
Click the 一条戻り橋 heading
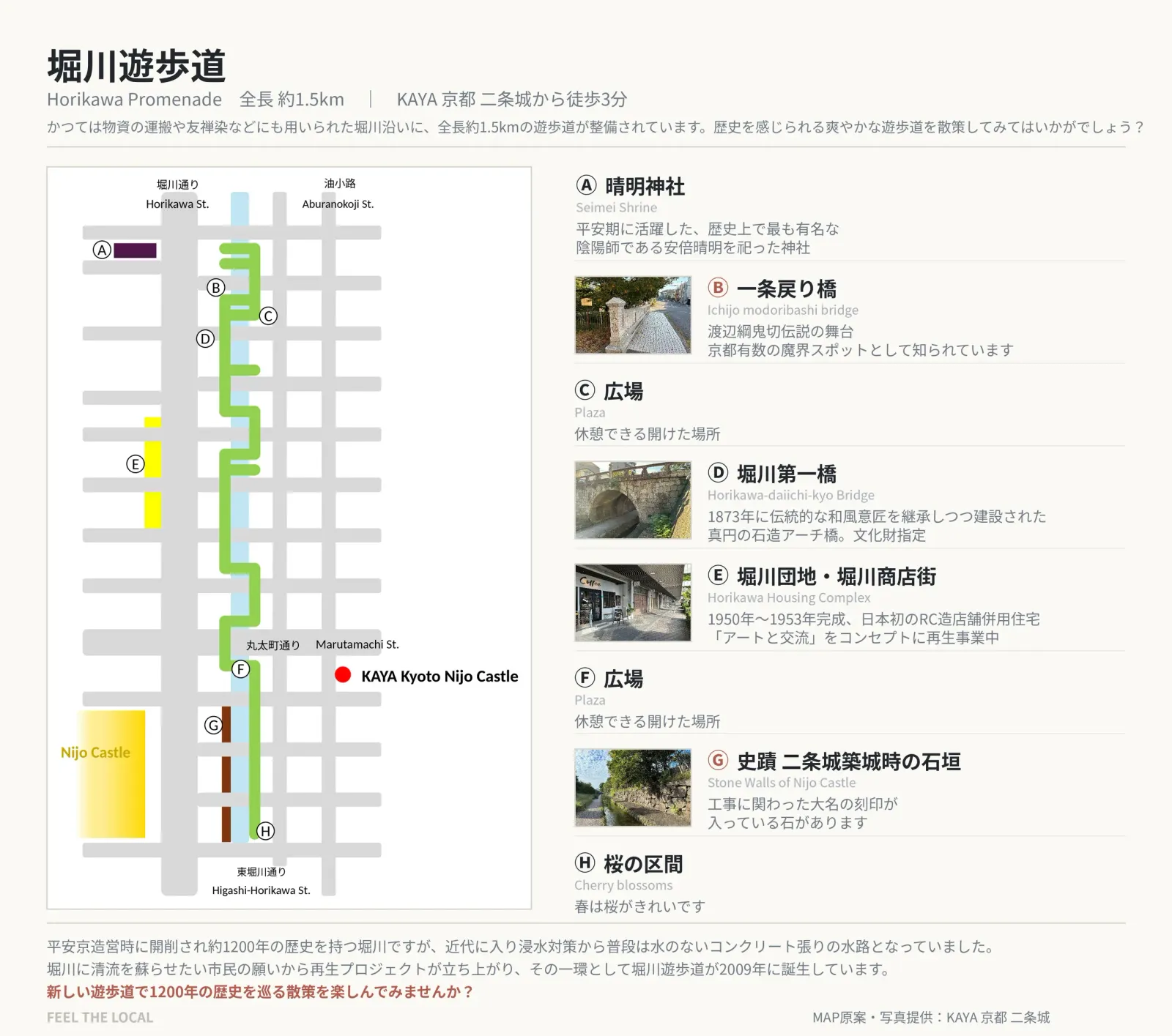point(786,289)
